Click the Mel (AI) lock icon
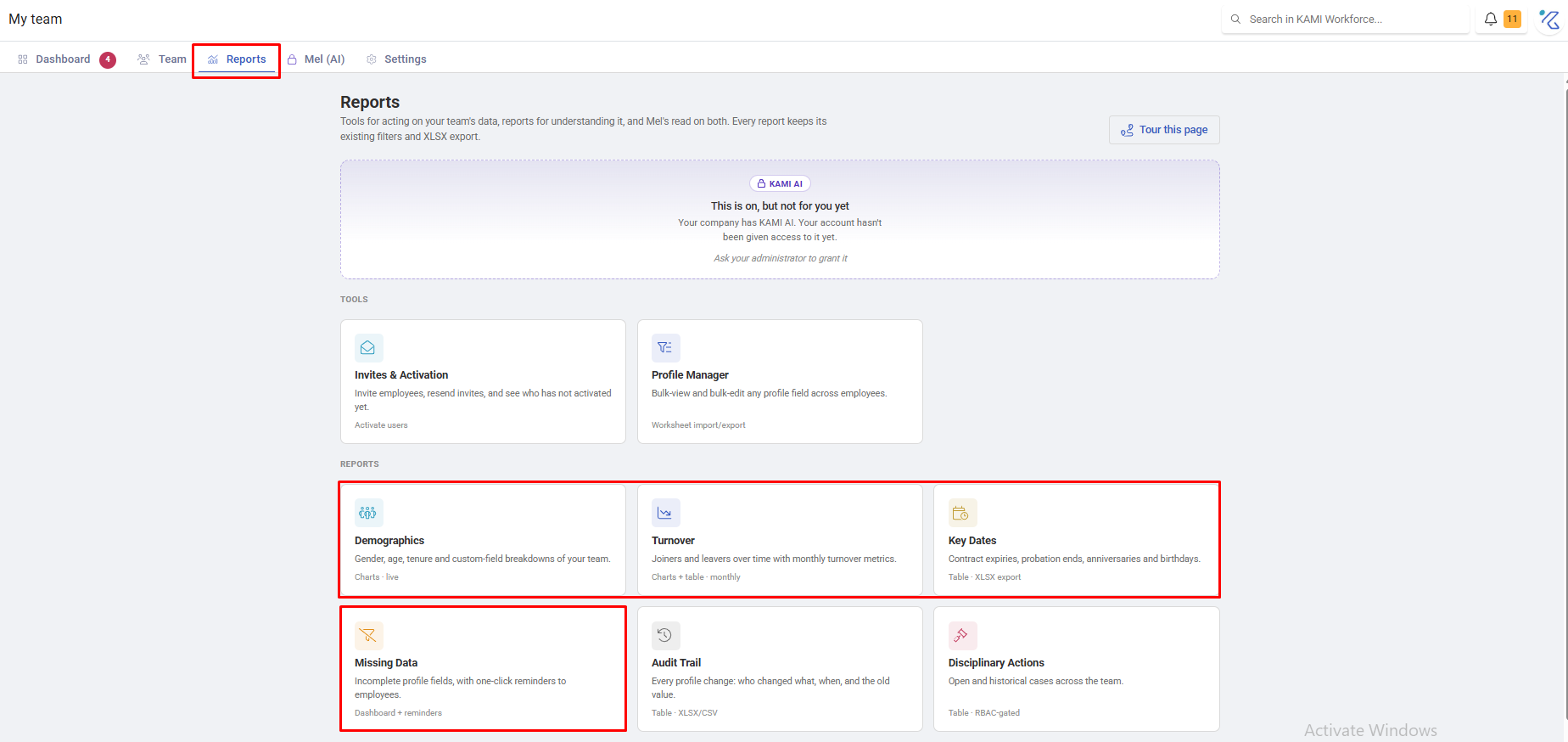Screen dimensions: 1568x742 tap(292, 59)
